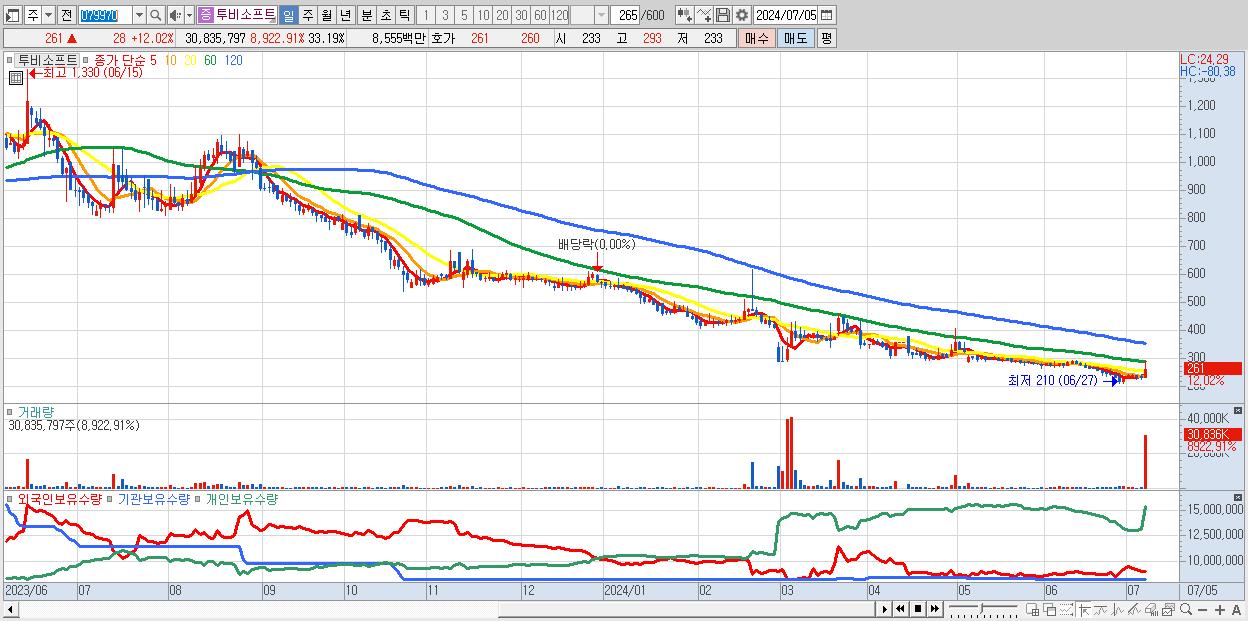Image resolution: width=1248 pixels, height=621 pixels.
Task: Click the crosshair cursor tool icon
Action: coord(1084,609)
